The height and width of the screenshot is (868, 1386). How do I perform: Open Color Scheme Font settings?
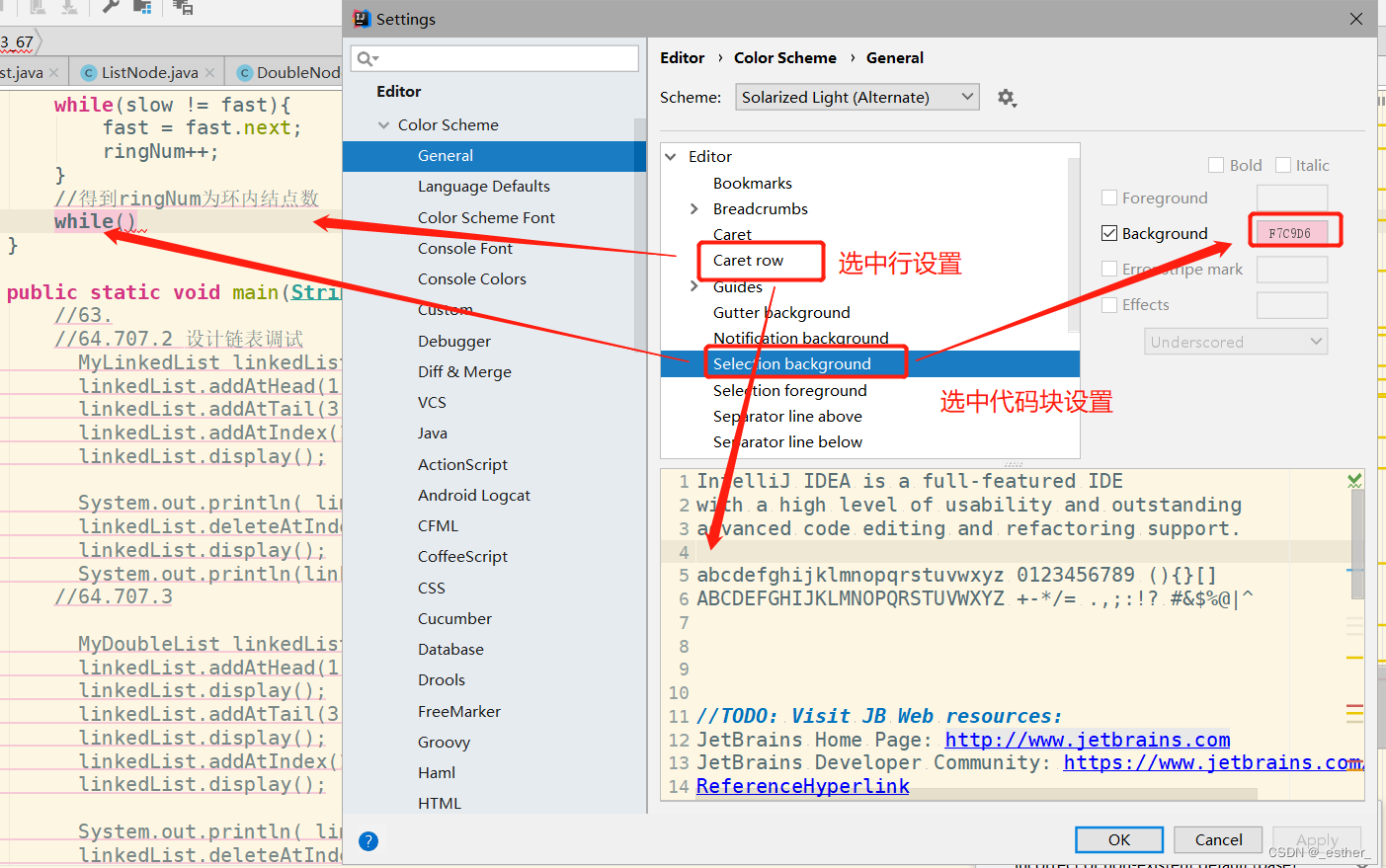click(486, 218)
